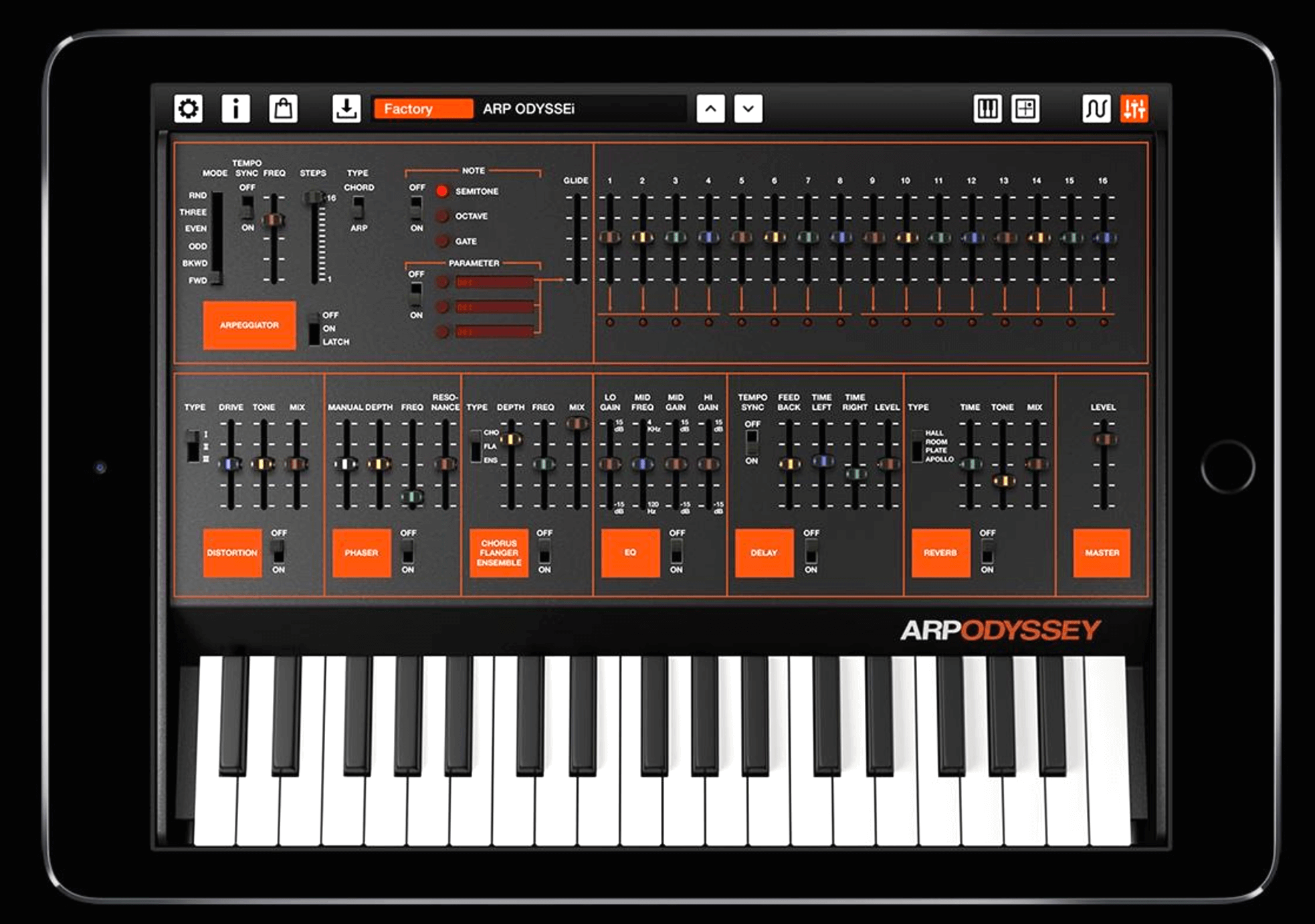Click the step 1 indicator light
The image size is (1315, 924).
[609, 323]
